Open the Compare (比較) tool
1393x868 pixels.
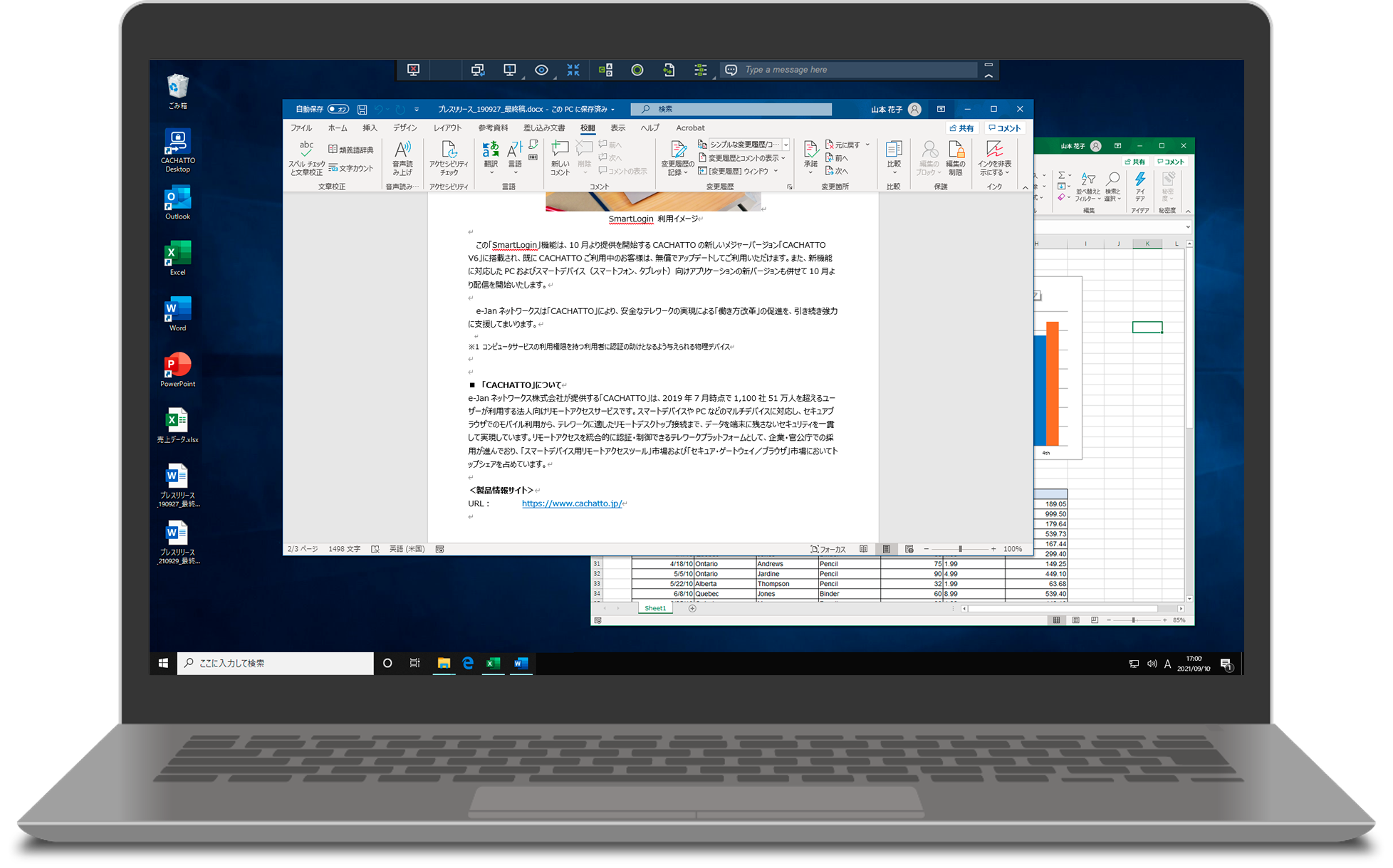pos(894,157)
